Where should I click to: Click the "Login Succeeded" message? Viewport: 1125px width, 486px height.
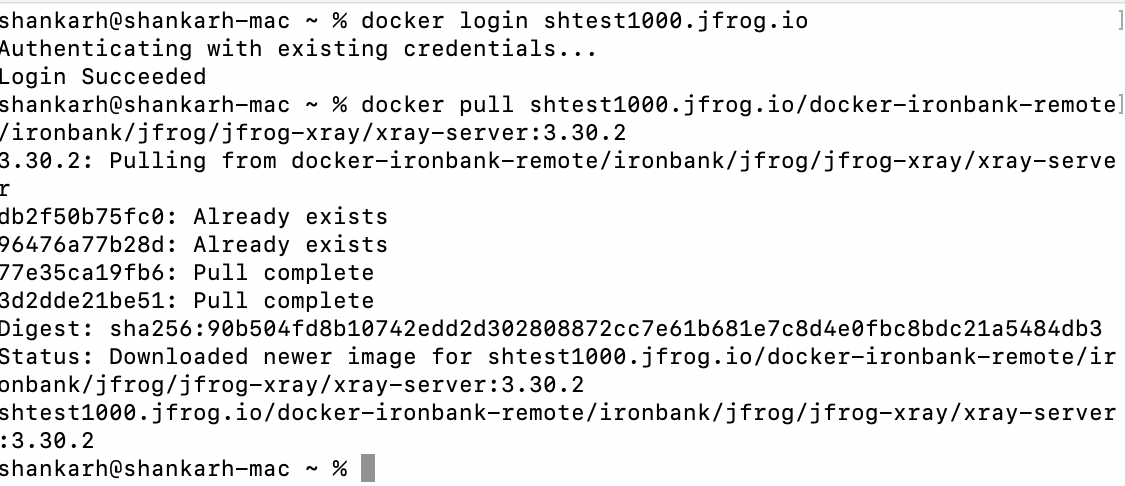click(103, 77)
